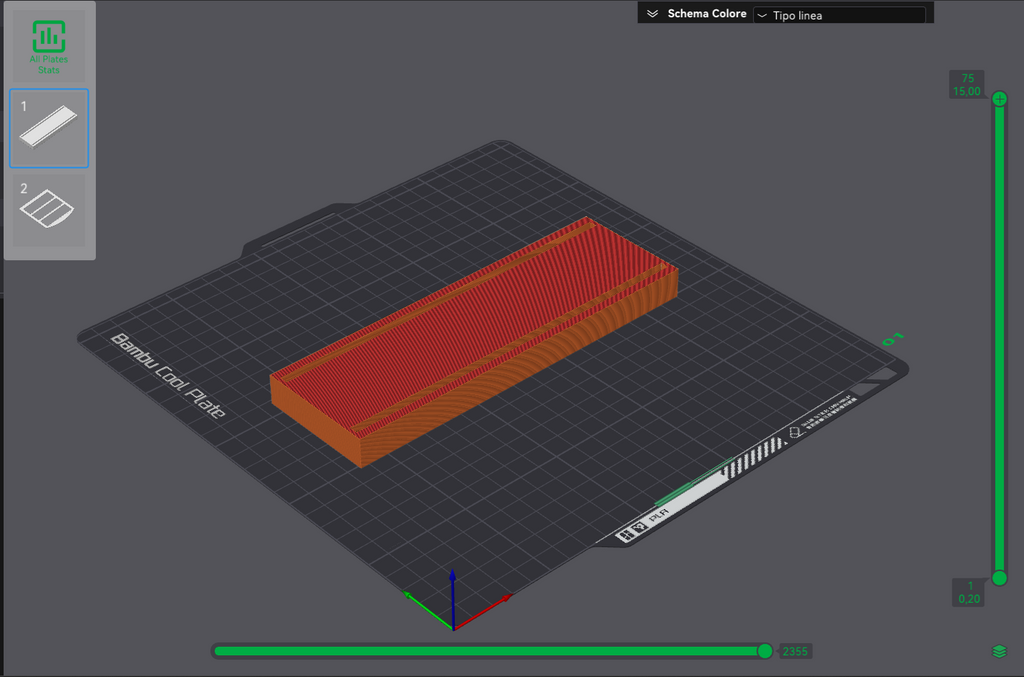The height and width of the screenshot is (677, 1024).
Task: Click the layers icon below vertical slider
Action: coord(999,651)
